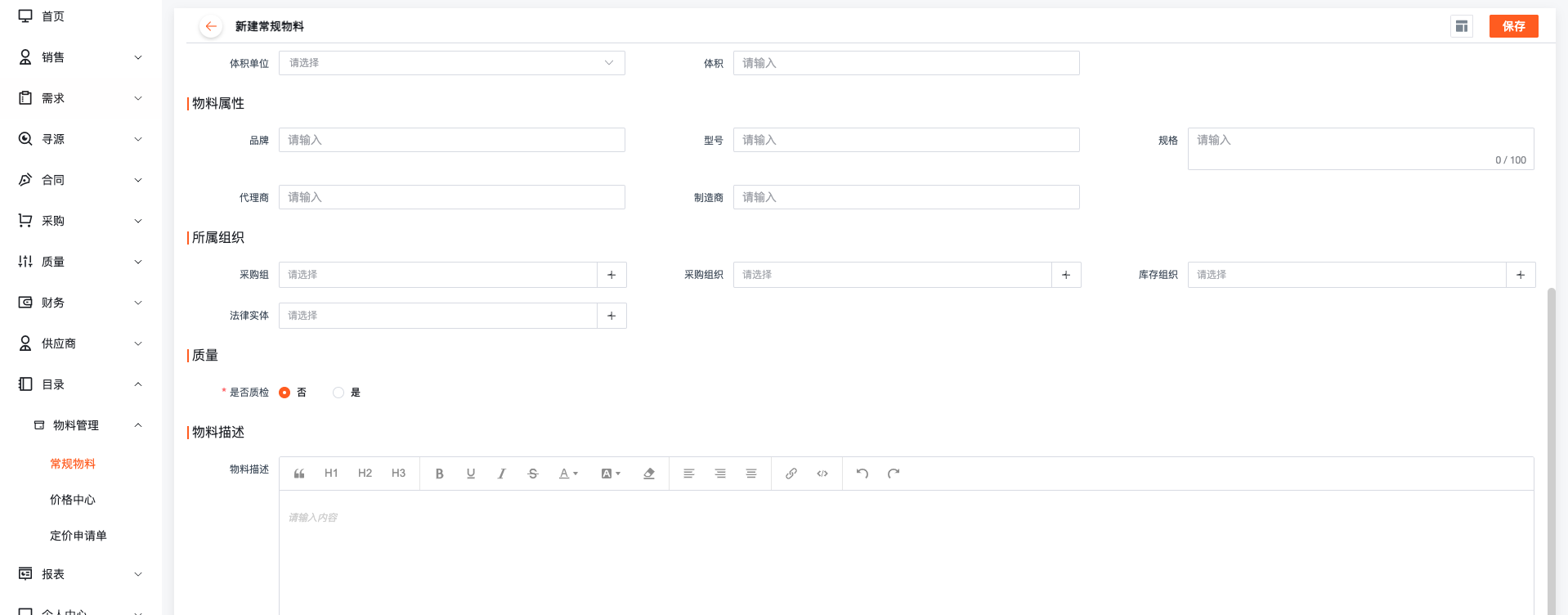This screenshot has width=1568, height=615.
Task: Expand the 采购 sidebar menu
Action: (x=81, y=221)
